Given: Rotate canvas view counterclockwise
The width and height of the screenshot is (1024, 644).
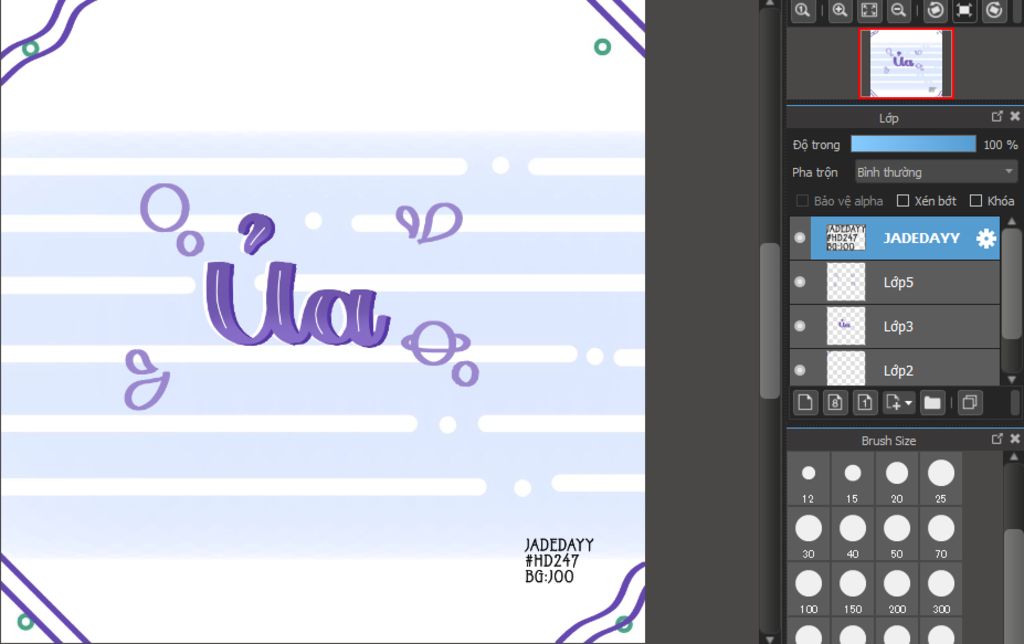Looking at the screenshot, I should pos(936,10).
